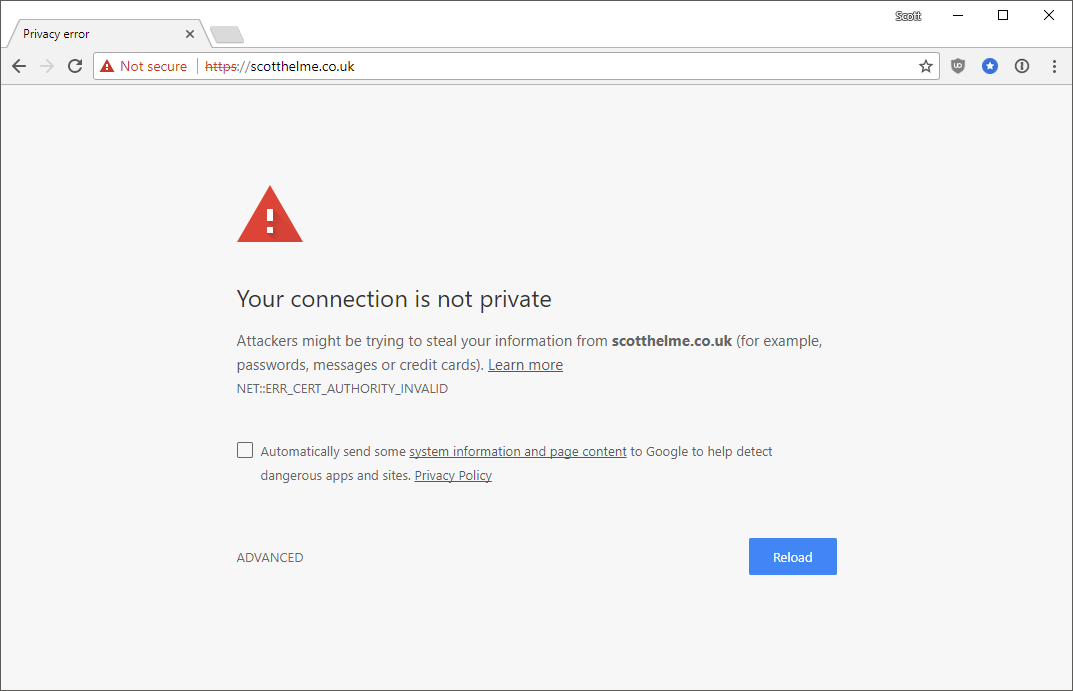The image size is (1073, 691).
Task: Click the grayed forward navigation arrow
Action: click(46, 66)
